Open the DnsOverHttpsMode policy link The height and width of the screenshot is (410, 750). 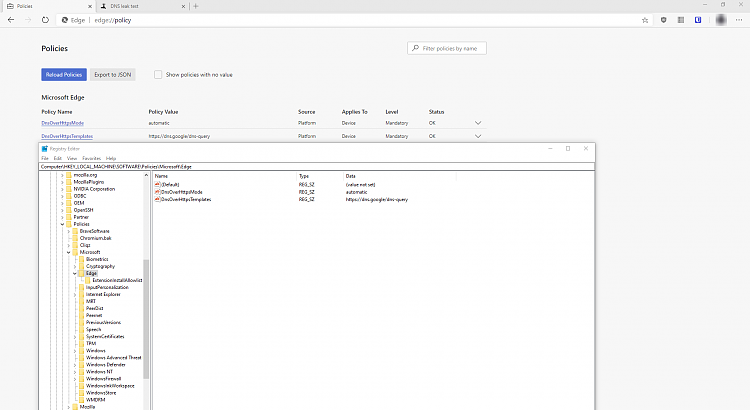tap(63, 123)
